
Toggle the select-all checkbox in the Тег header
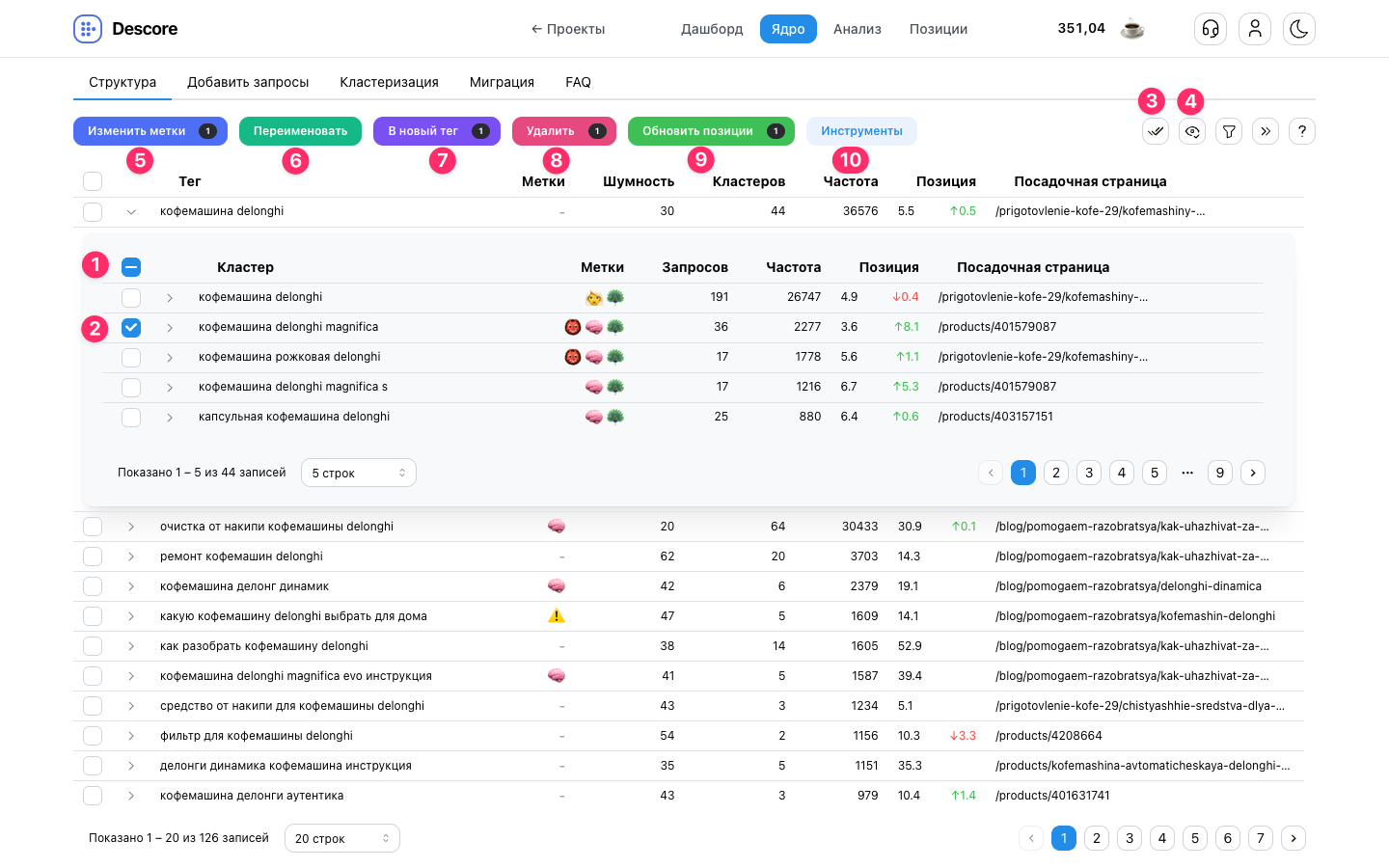93,181
